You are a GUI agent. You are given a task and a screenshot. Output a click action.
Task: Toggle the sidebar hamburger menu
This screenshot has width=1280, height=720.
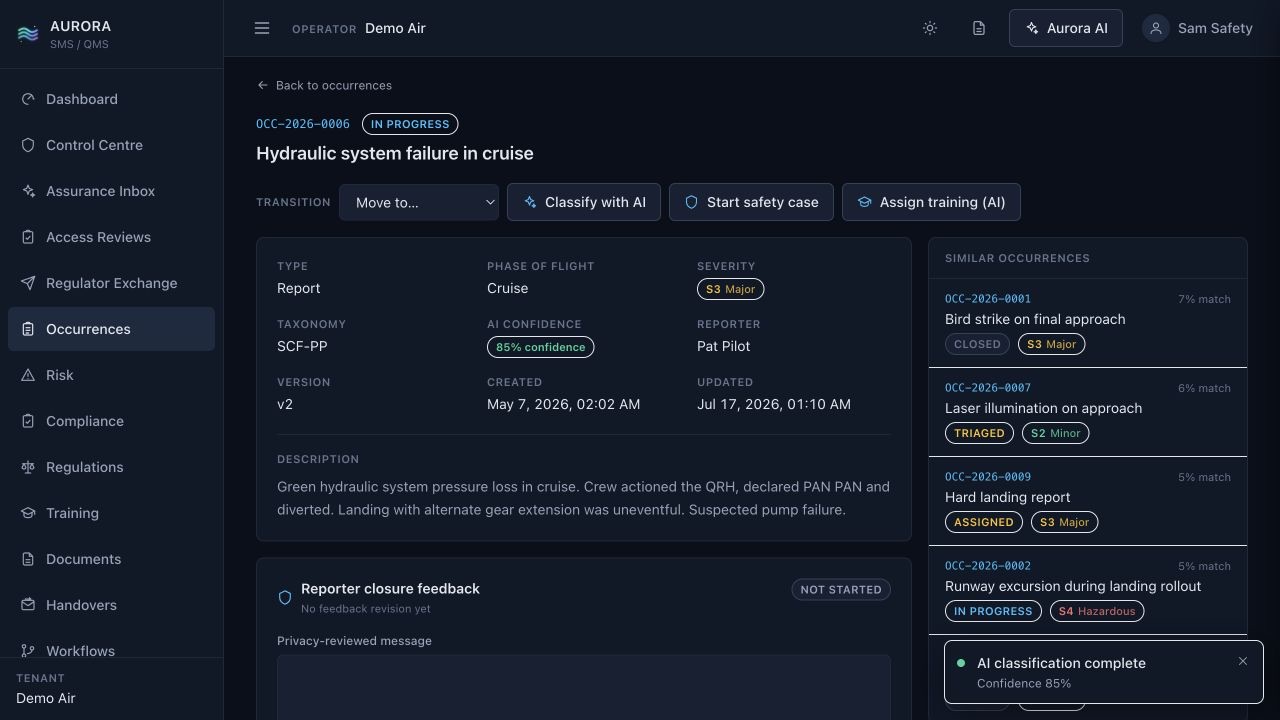click(x=262, y=28)
